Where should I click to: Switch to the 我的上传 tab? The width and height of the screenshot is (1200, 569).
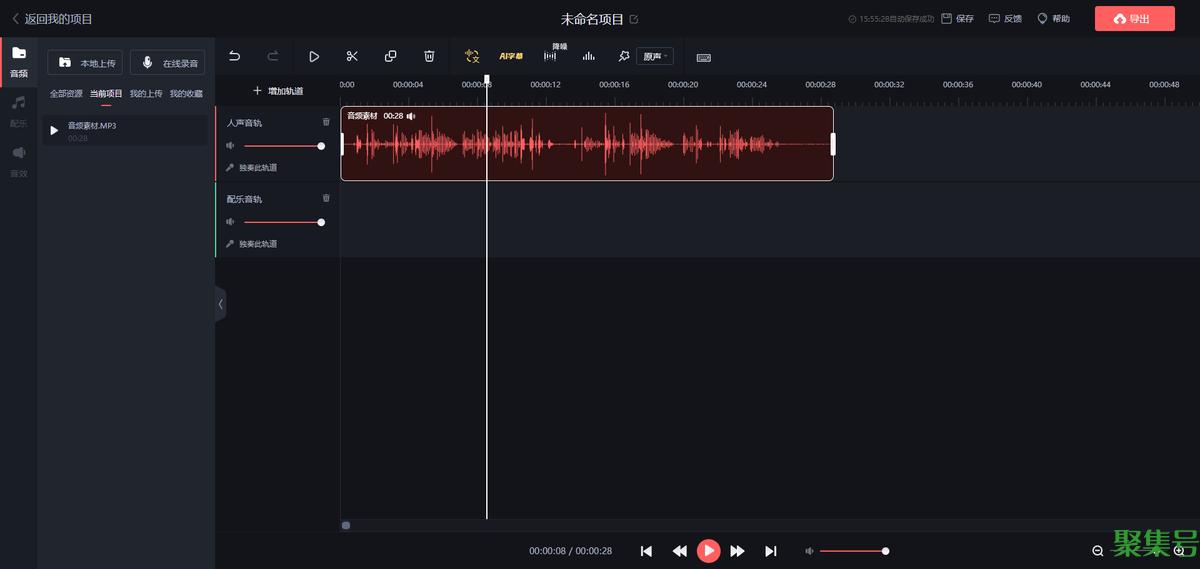tap(146, 94)
